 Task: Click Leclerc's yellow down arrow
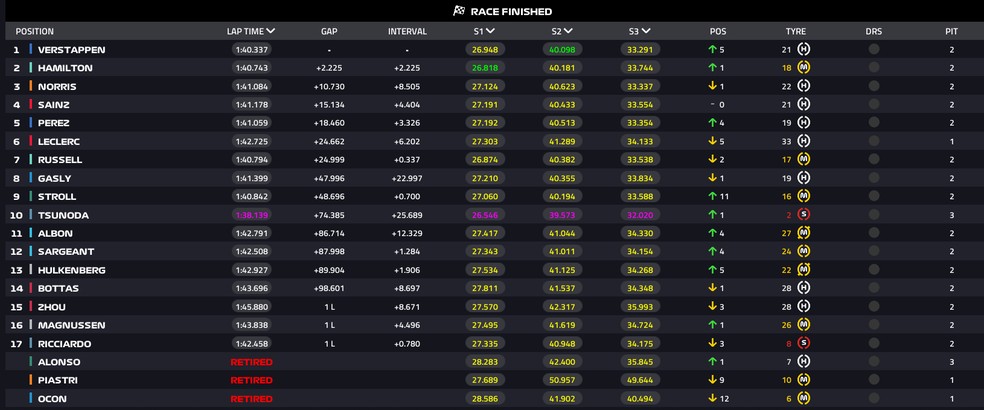[712, 141]
